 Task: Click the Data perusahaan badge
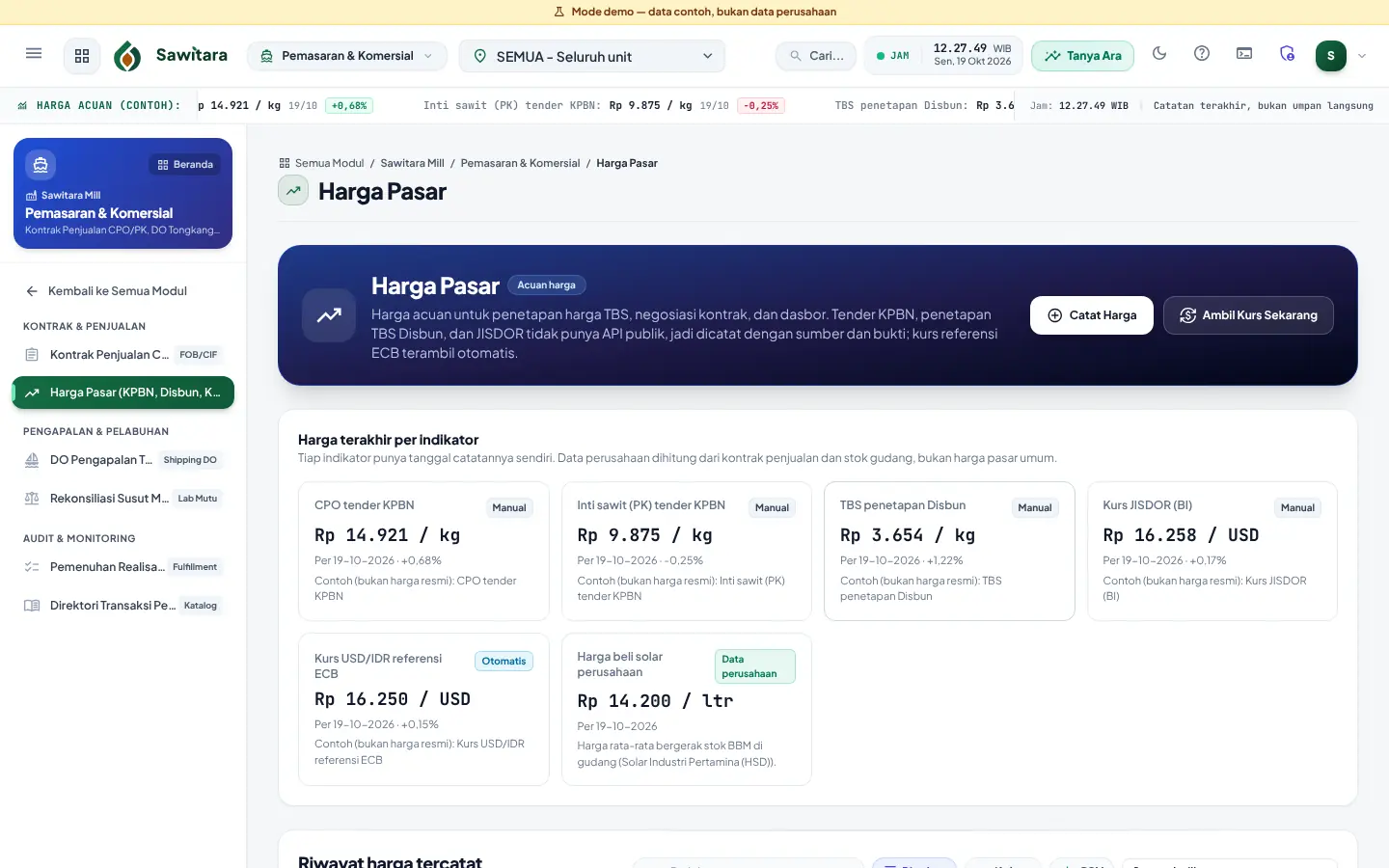click(x=755, y=666)
